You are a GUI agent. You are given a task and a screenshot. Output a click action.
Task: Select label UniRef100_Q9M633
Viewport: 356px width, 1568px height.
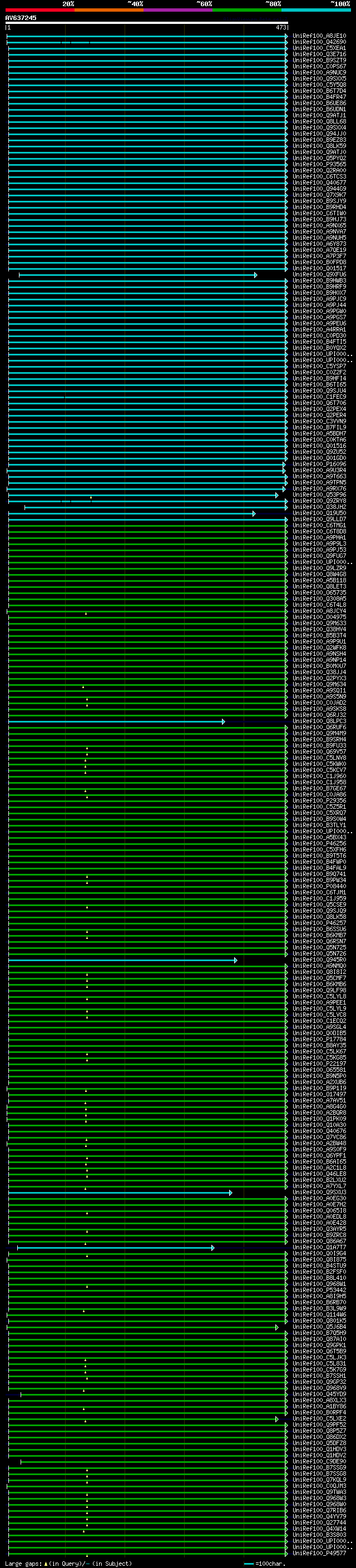(319, 624)
